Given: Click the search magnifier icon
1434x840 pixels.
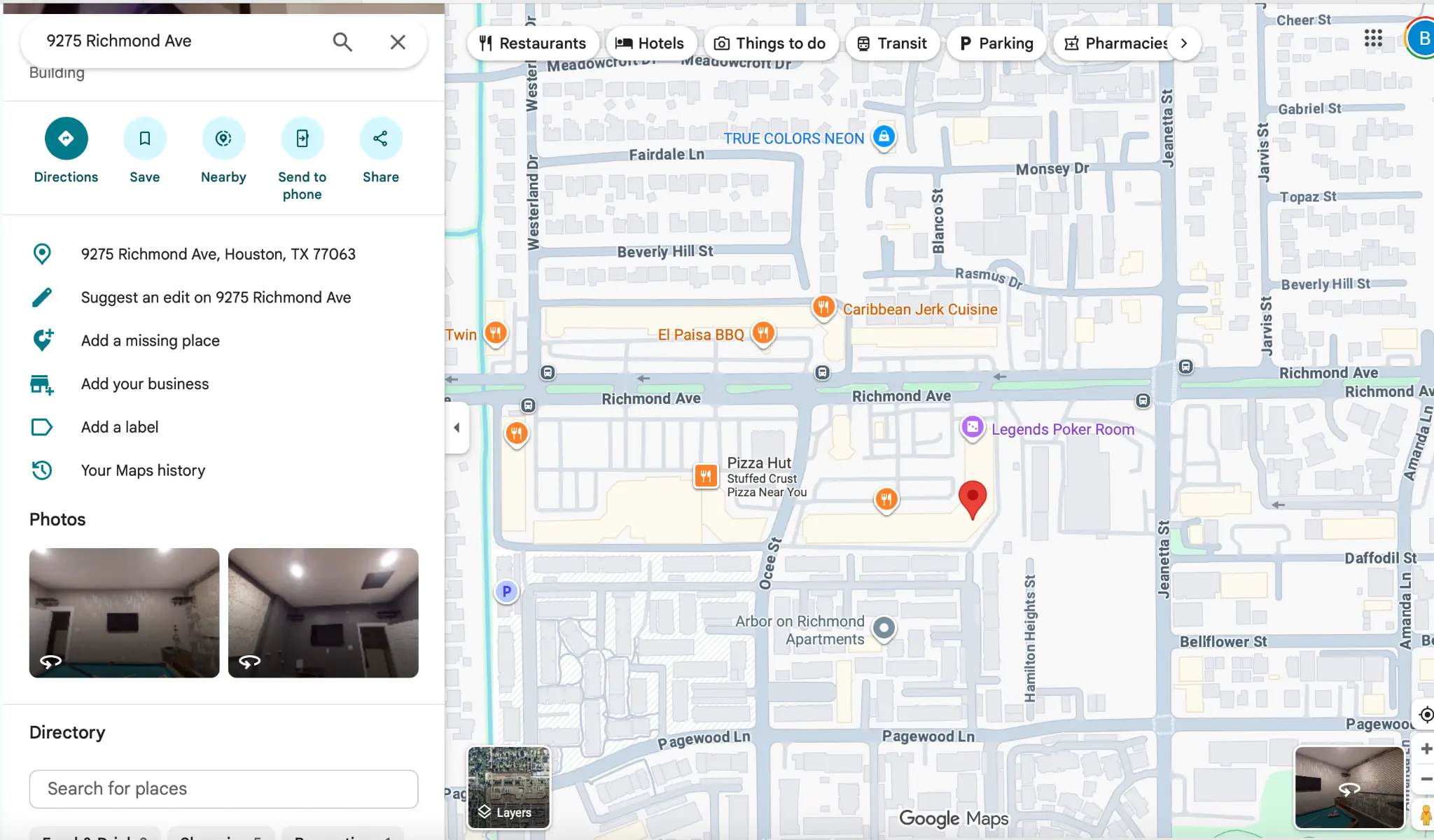Looking at the screenshot, I should (x=342, y=42).
